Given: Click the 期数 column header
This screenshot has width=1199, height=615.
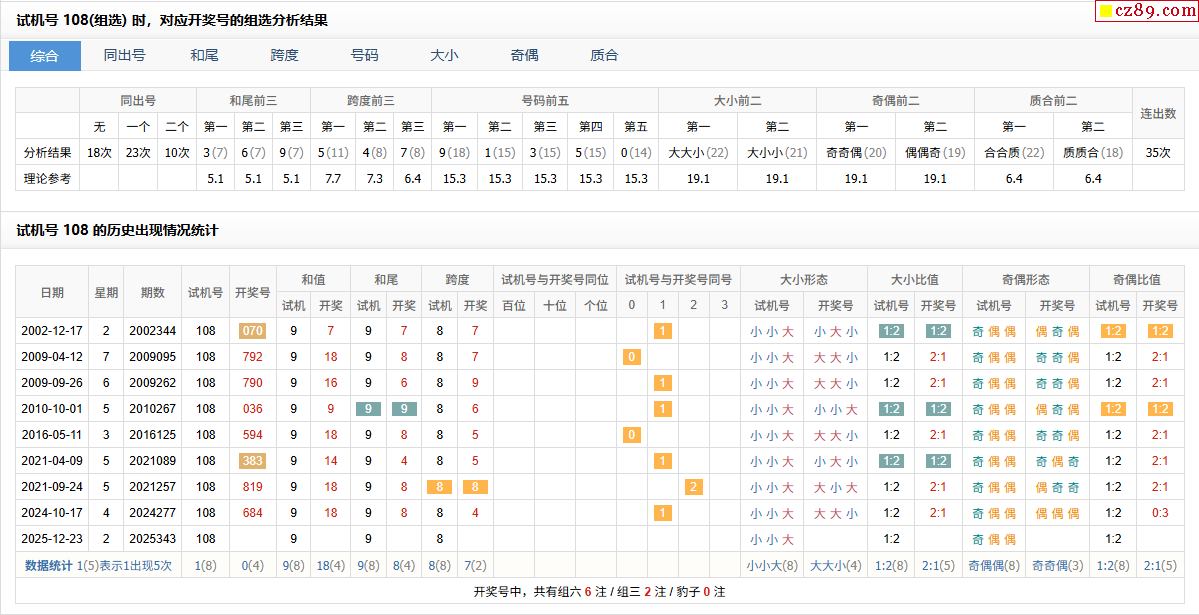Looking at the screenshot, I should pyautogui.click(x=153, y=293).
